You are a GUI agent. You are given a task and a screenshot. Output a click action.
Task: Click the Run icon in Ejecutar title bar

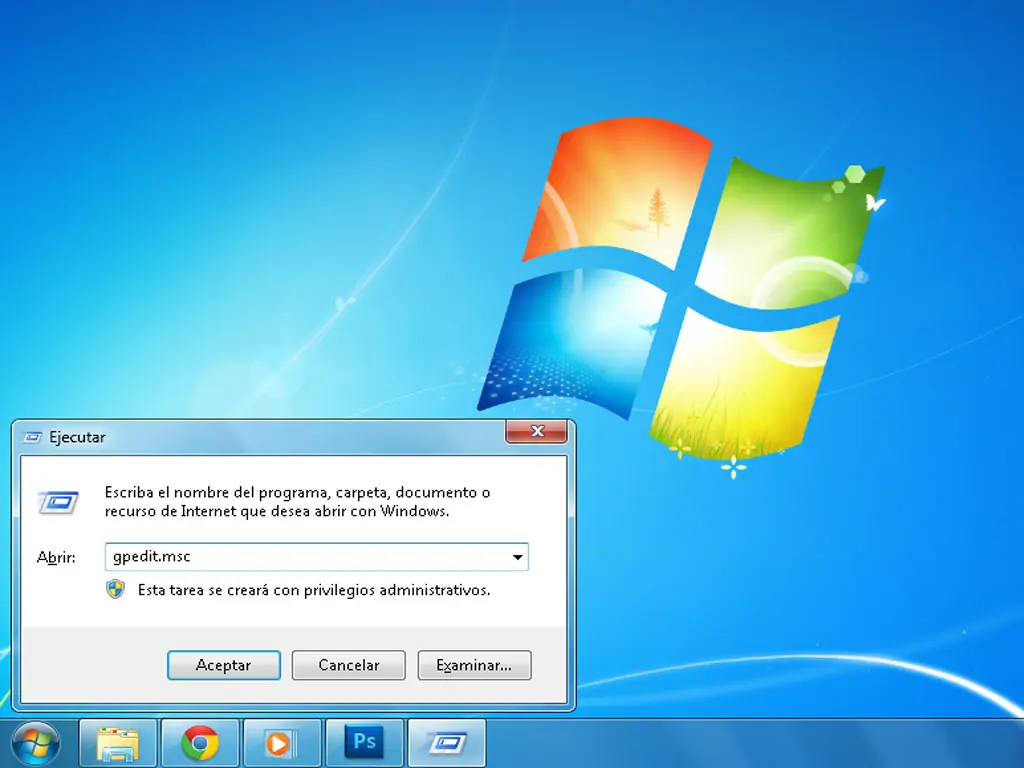point(33,437)
